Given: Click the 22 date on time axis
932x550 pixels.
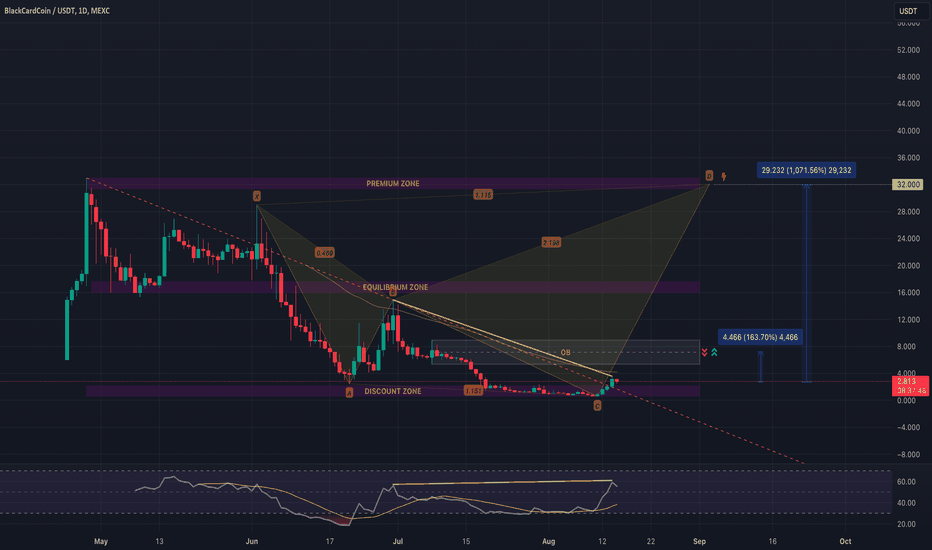Looking at the screenshot, I should [651, 541].
